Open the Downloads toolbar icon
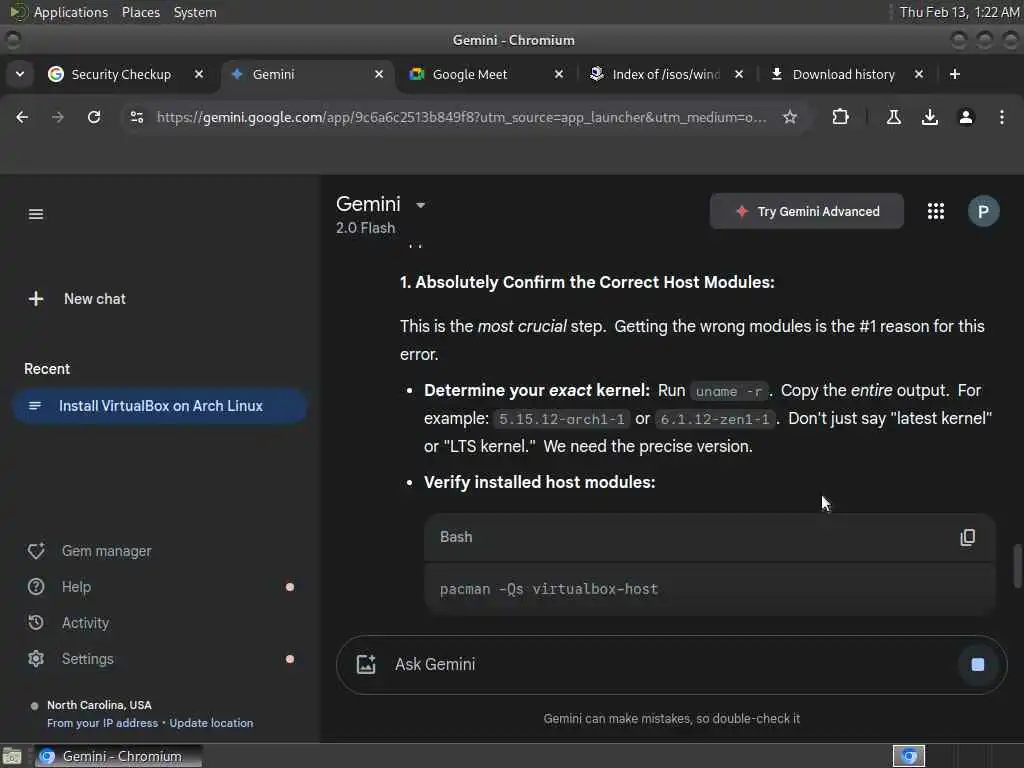This screenshot has width=1024, height=768. [929, 117]
